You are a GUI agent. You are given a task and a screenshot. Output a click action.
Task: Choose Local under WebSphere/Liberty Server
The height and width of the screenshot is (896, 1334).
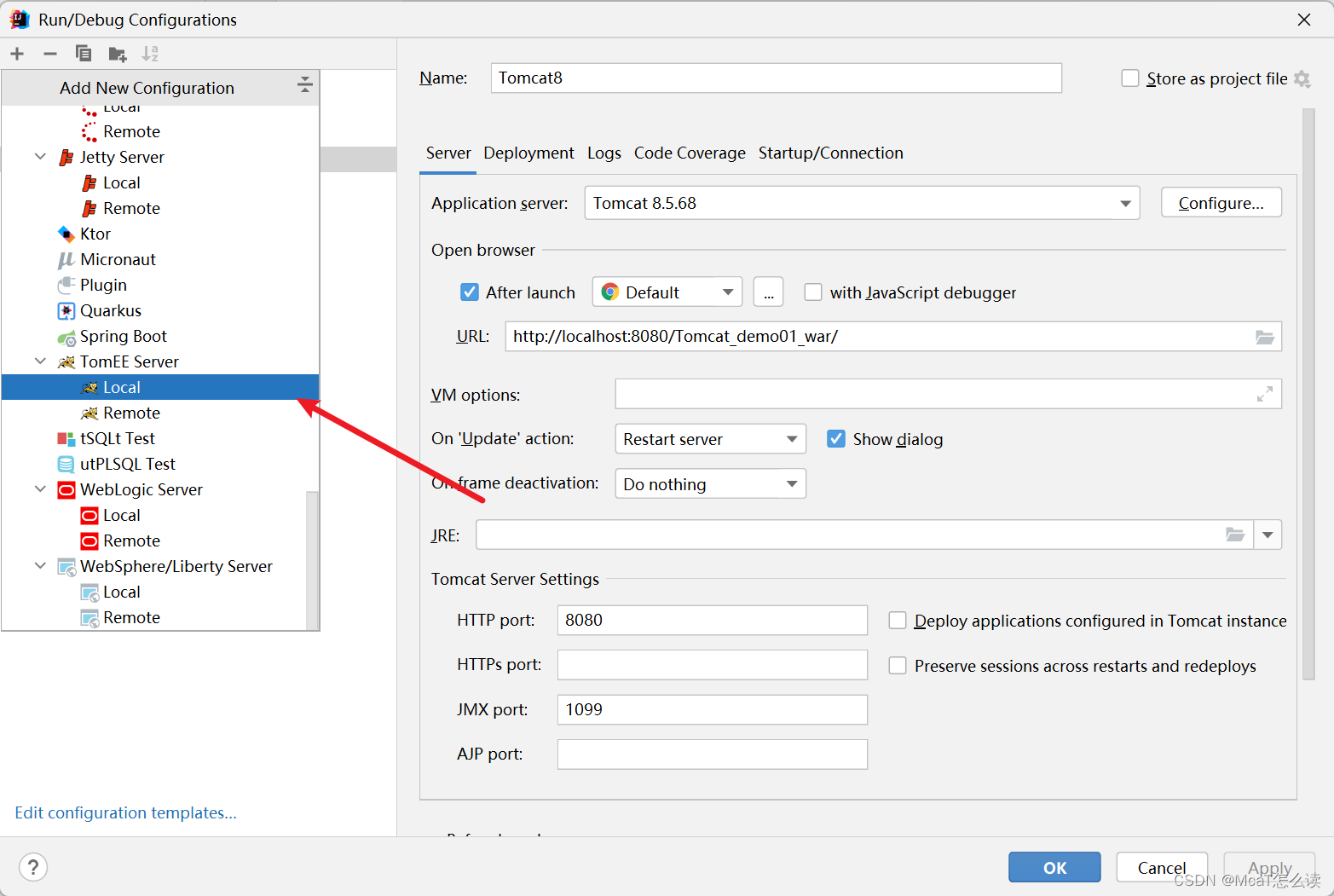(122, 592)
